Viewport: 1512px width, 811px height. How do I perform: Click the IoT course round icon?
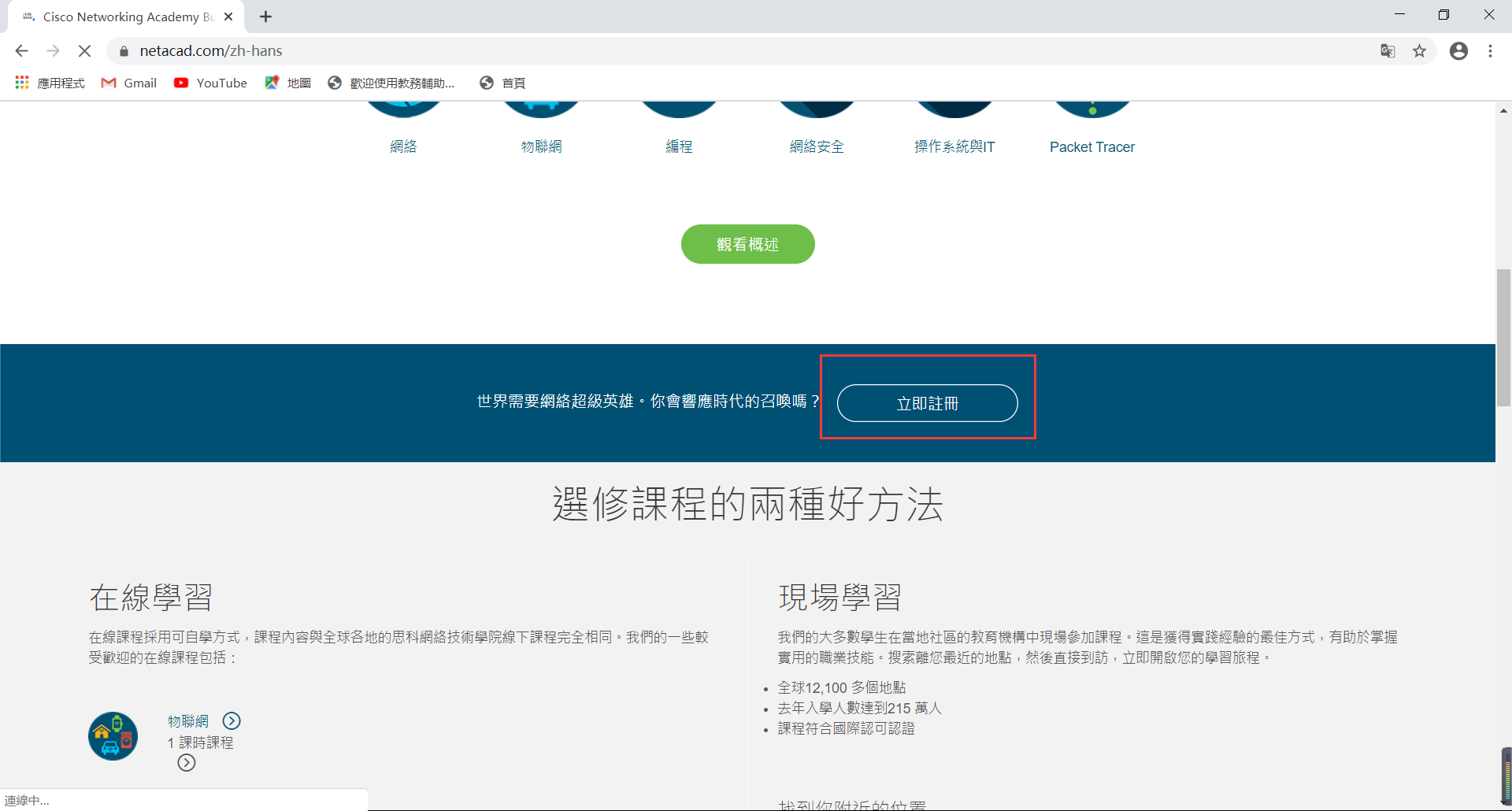tap(113, 736)
